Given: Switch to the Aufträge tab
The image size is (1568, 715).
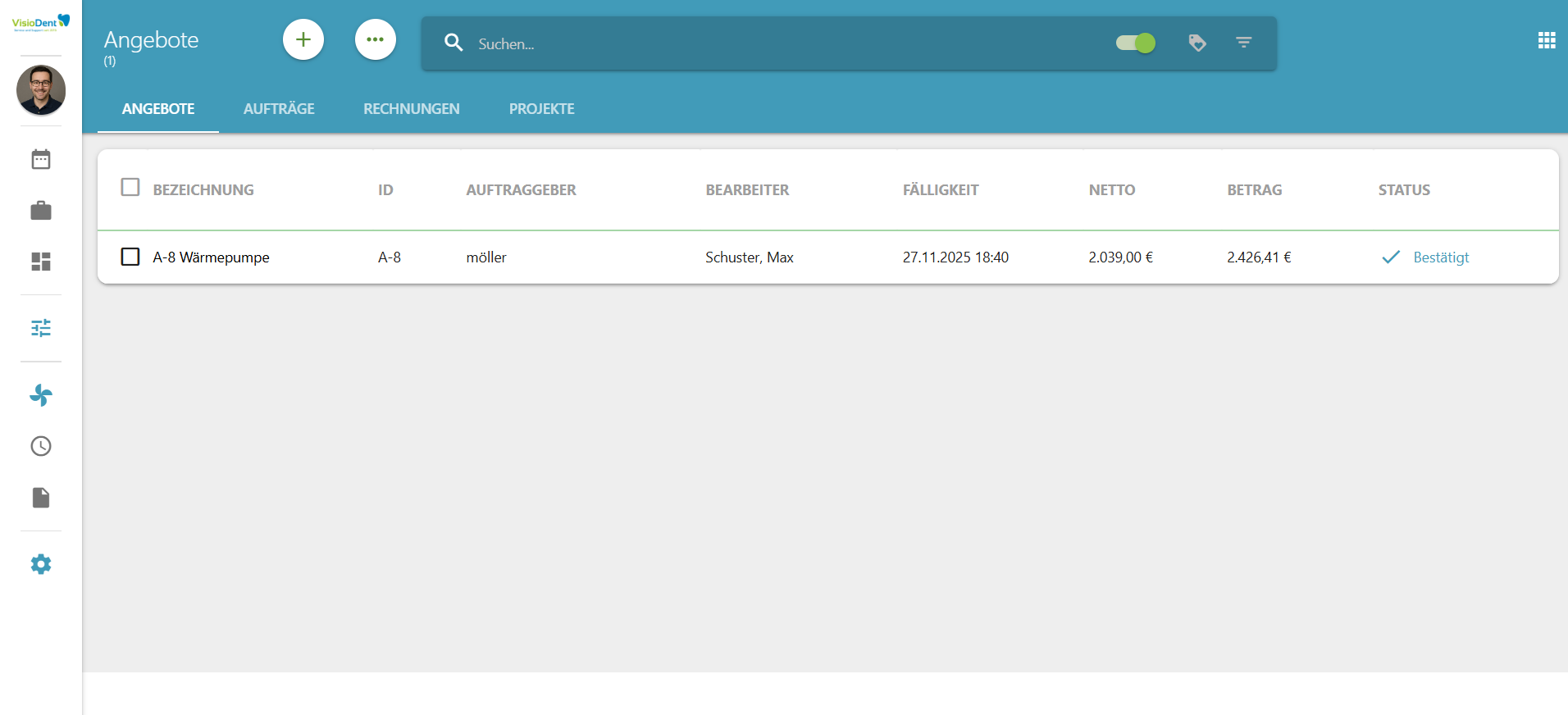Looking at the screenshot, I should pos(279,109).
